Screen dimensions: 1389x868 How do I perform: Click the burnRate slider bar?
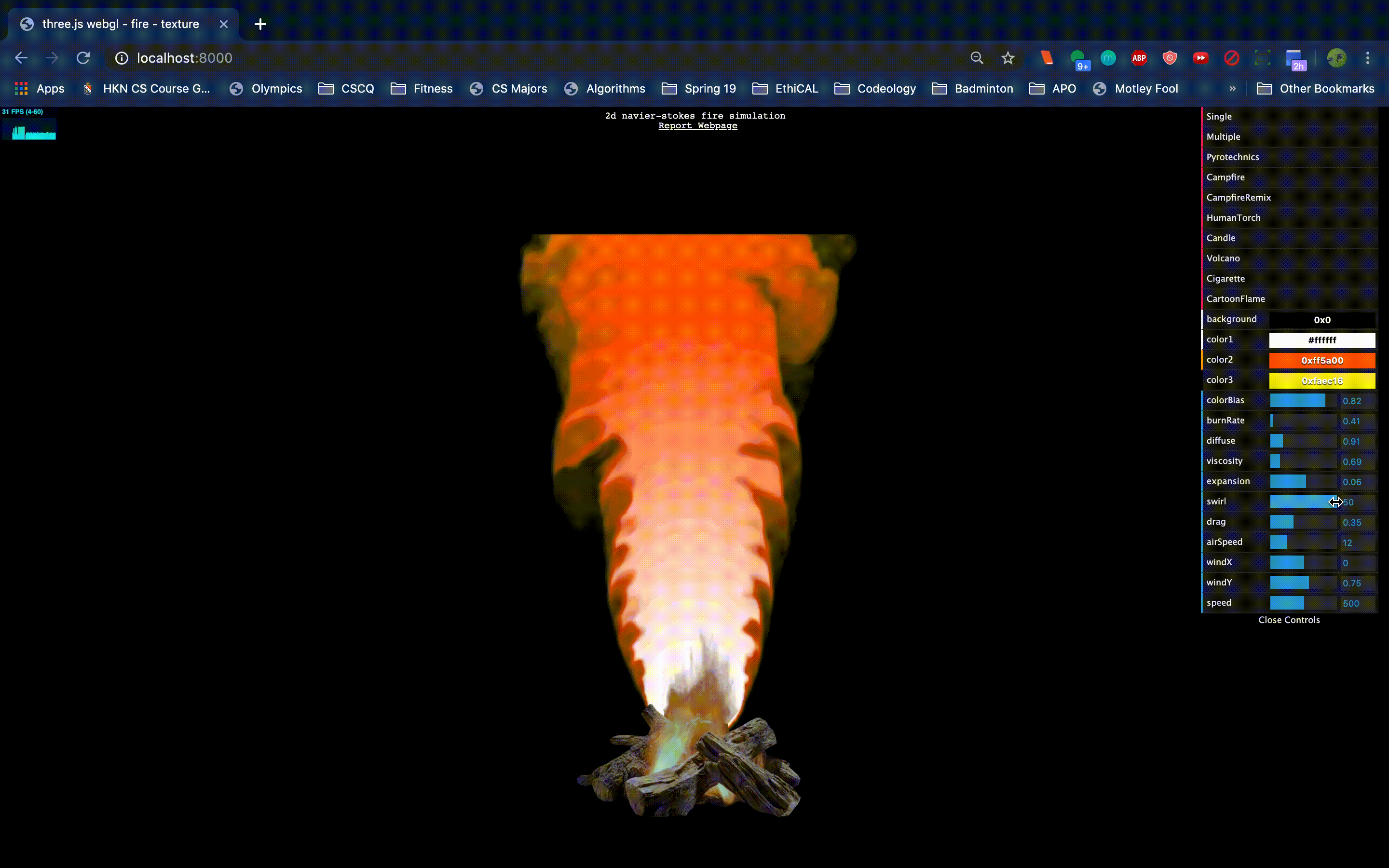point(1303,421)
